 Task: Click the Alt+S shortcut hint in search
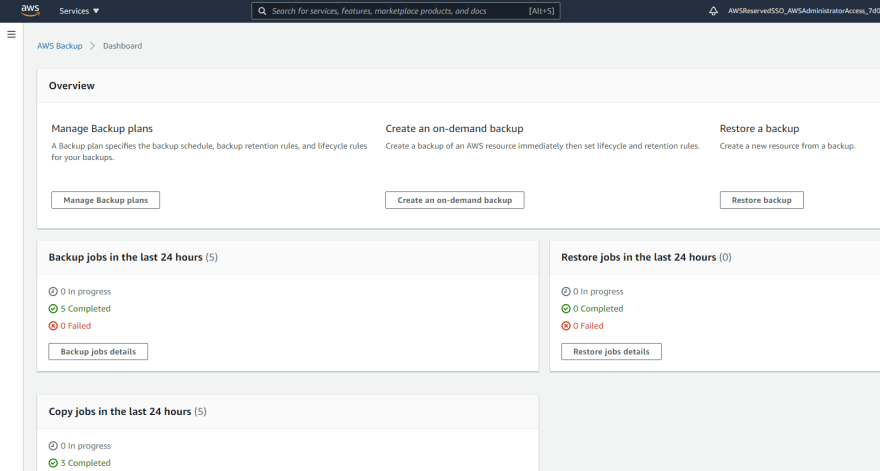[x=542, y=11]
